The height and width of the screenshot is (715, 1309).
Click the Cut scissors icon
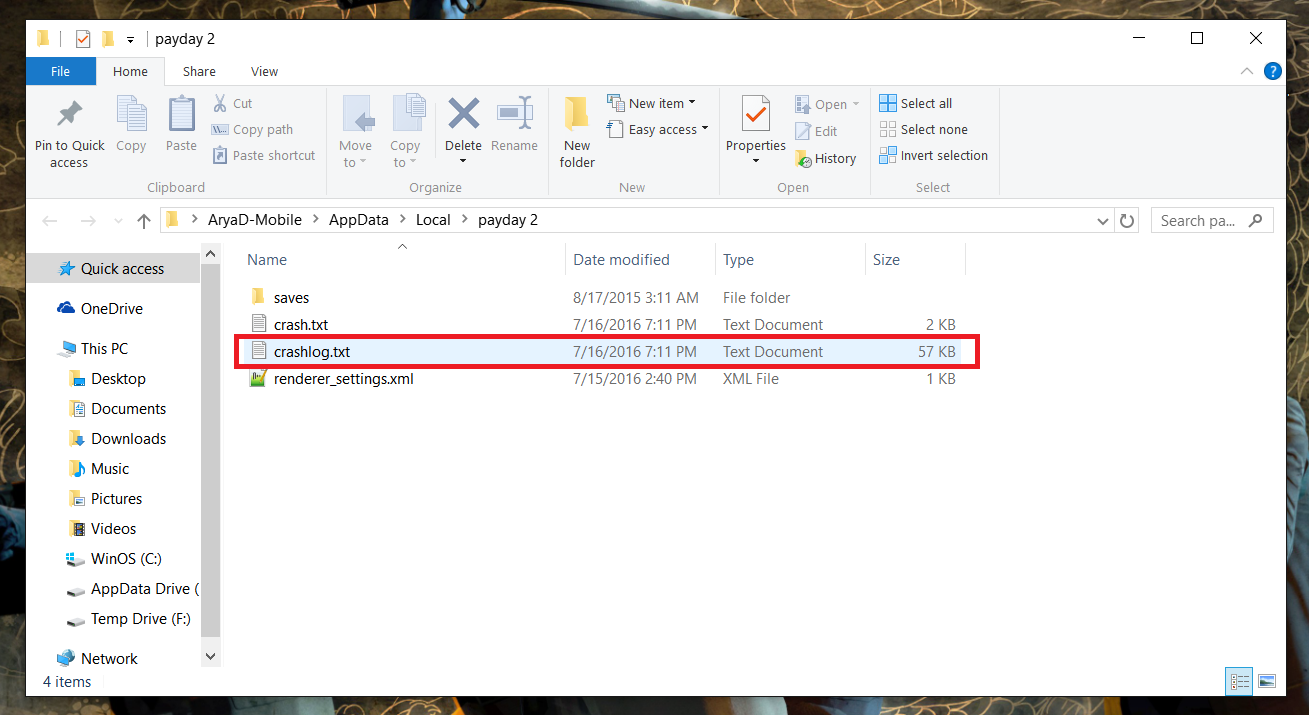coord(220,103)
